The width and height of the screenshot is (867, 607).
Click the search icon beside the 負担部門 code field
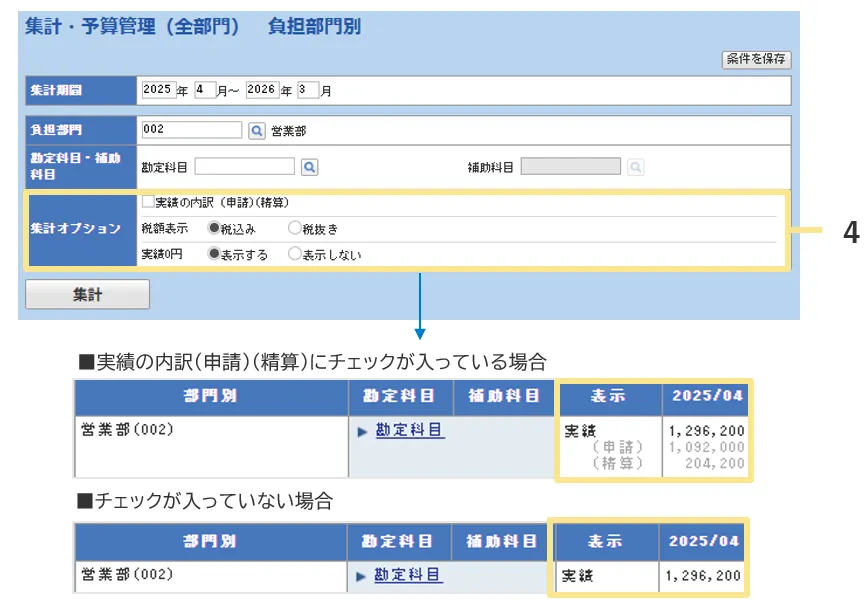click(x=256, y=130)
